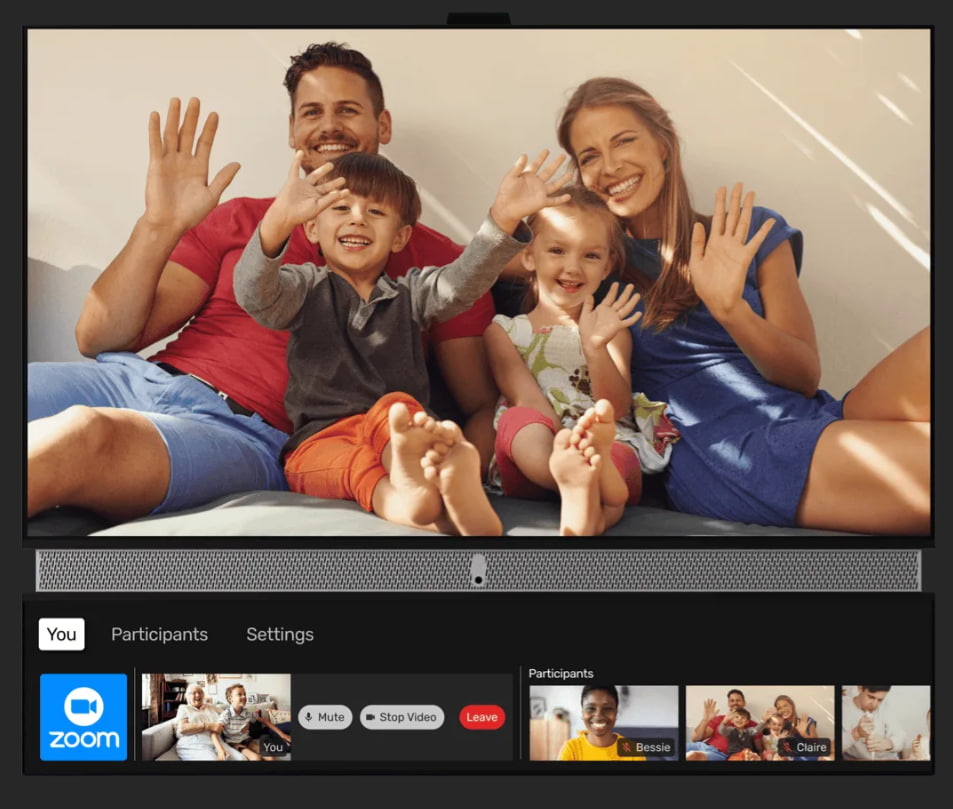Open the Participants tab
This screenshot has width=953, height=809.
click(159, 634)
